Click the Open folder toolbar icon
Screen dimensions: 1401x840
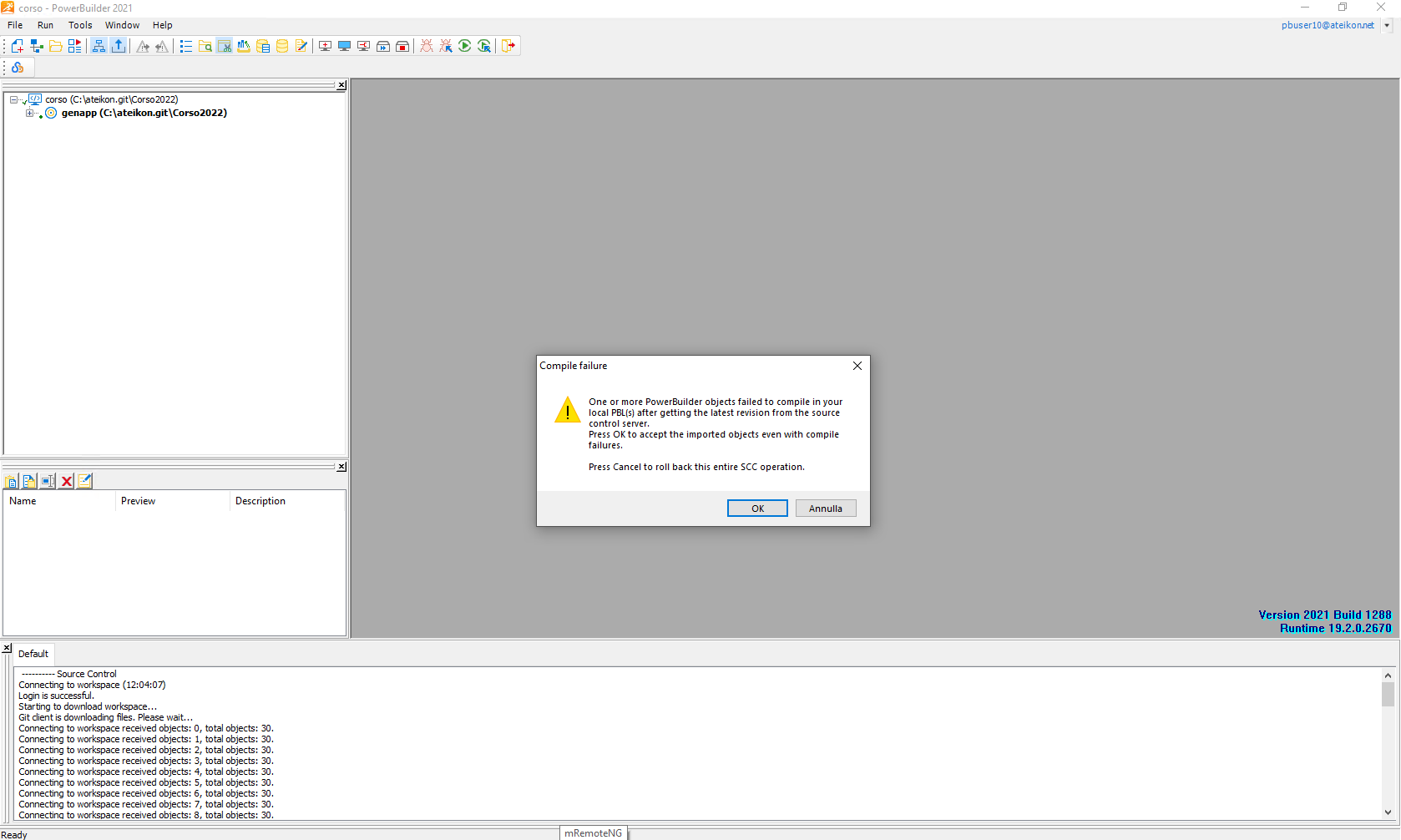click(56, 46)
